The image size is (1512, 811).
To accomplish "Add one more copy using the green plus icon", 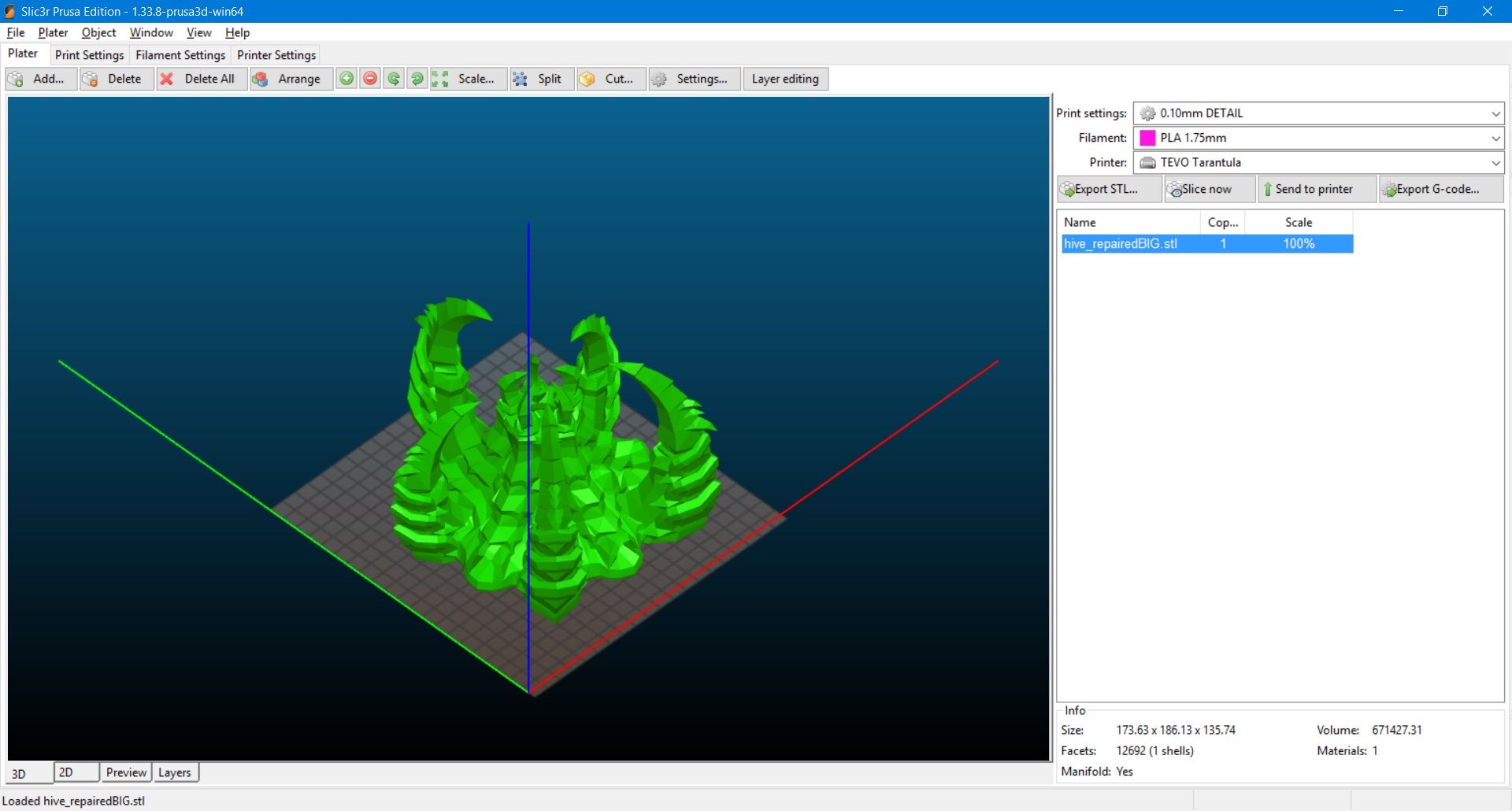I will pyautogui.click(x=346, y=79).
